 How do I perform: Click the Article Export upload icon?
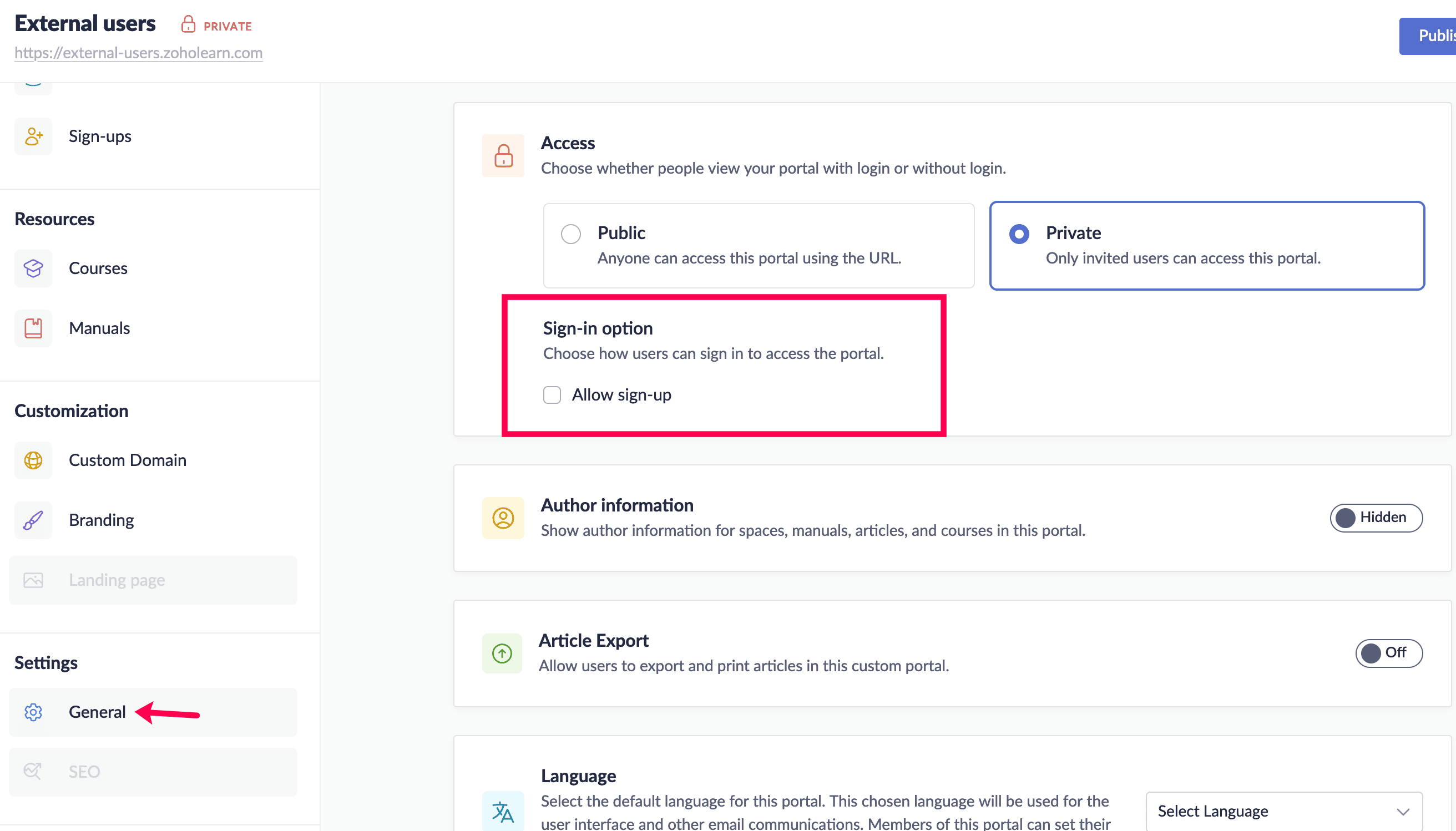(x=502, y=653)
